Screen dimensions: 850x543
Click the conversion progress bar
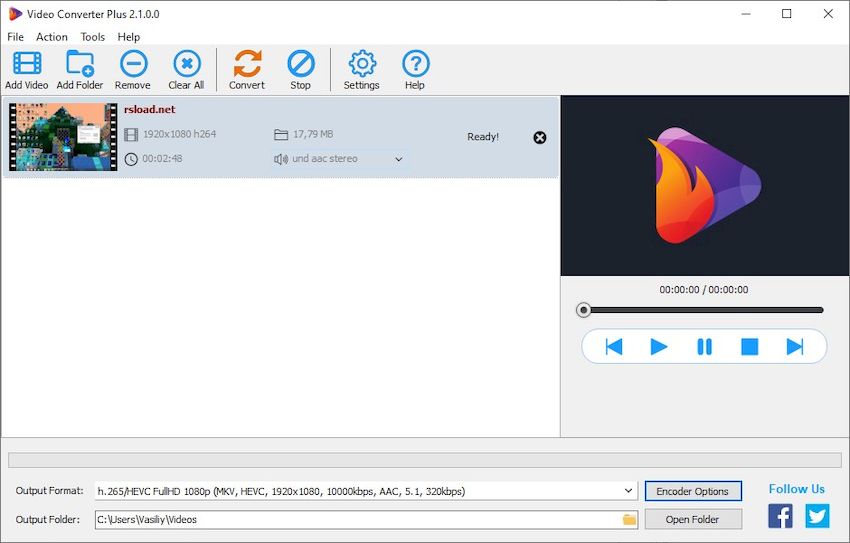click(x=424, y=460)
